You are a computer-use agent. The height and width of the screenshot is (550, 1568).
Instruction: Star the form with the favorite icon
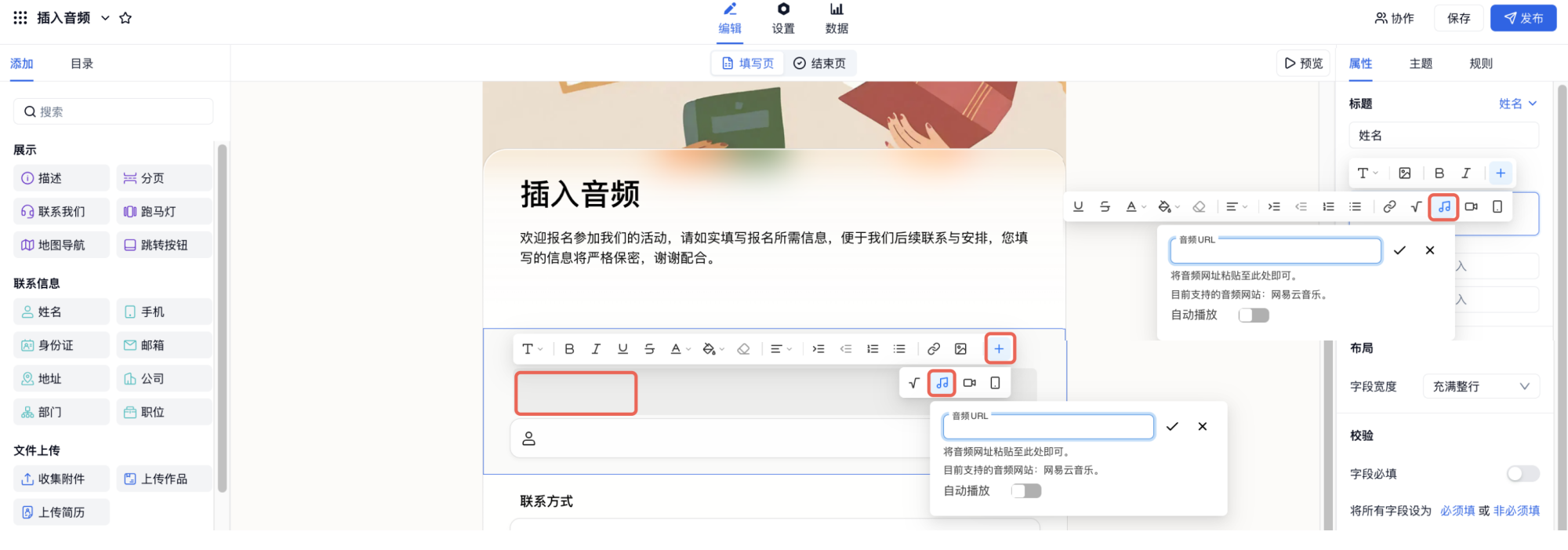click(125, 18)
